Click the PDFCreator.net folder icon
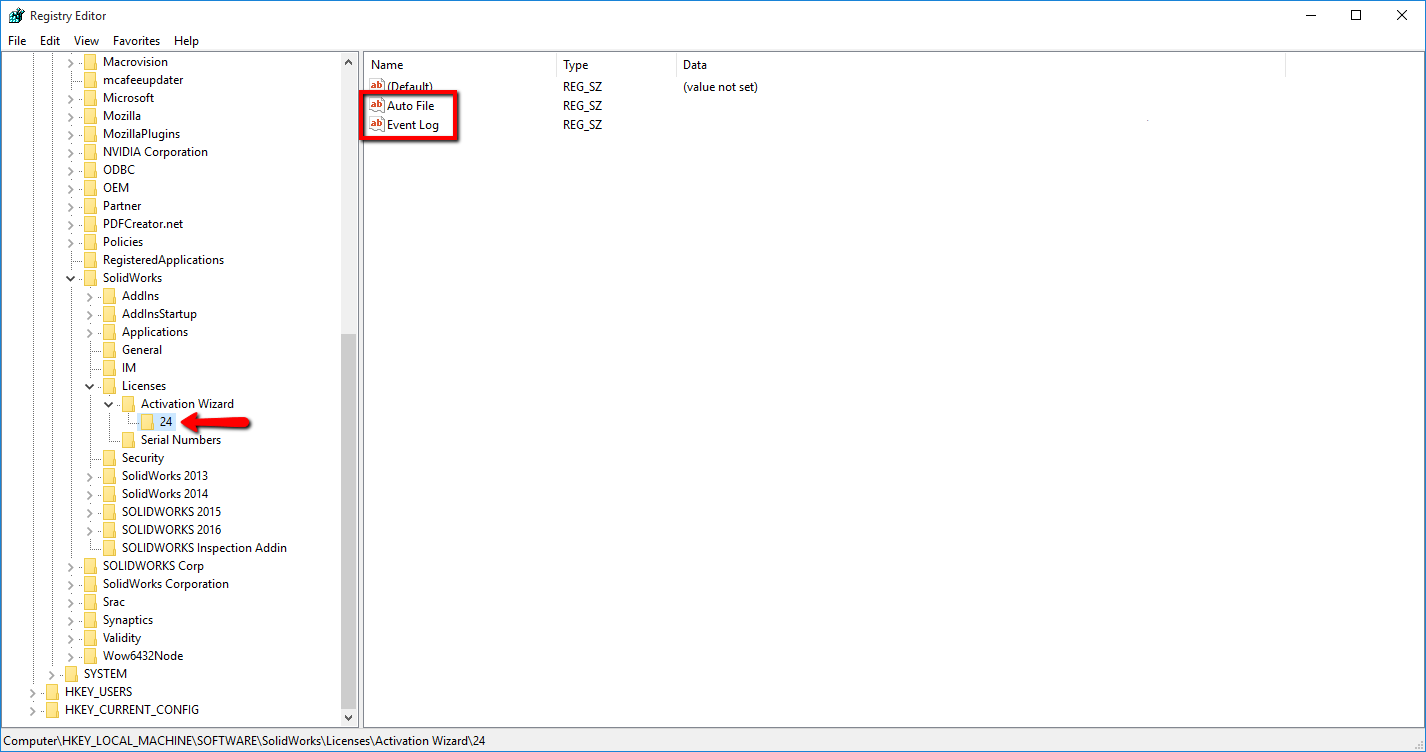The height and width of the screenshot is (752, 1426). [92, 224]
